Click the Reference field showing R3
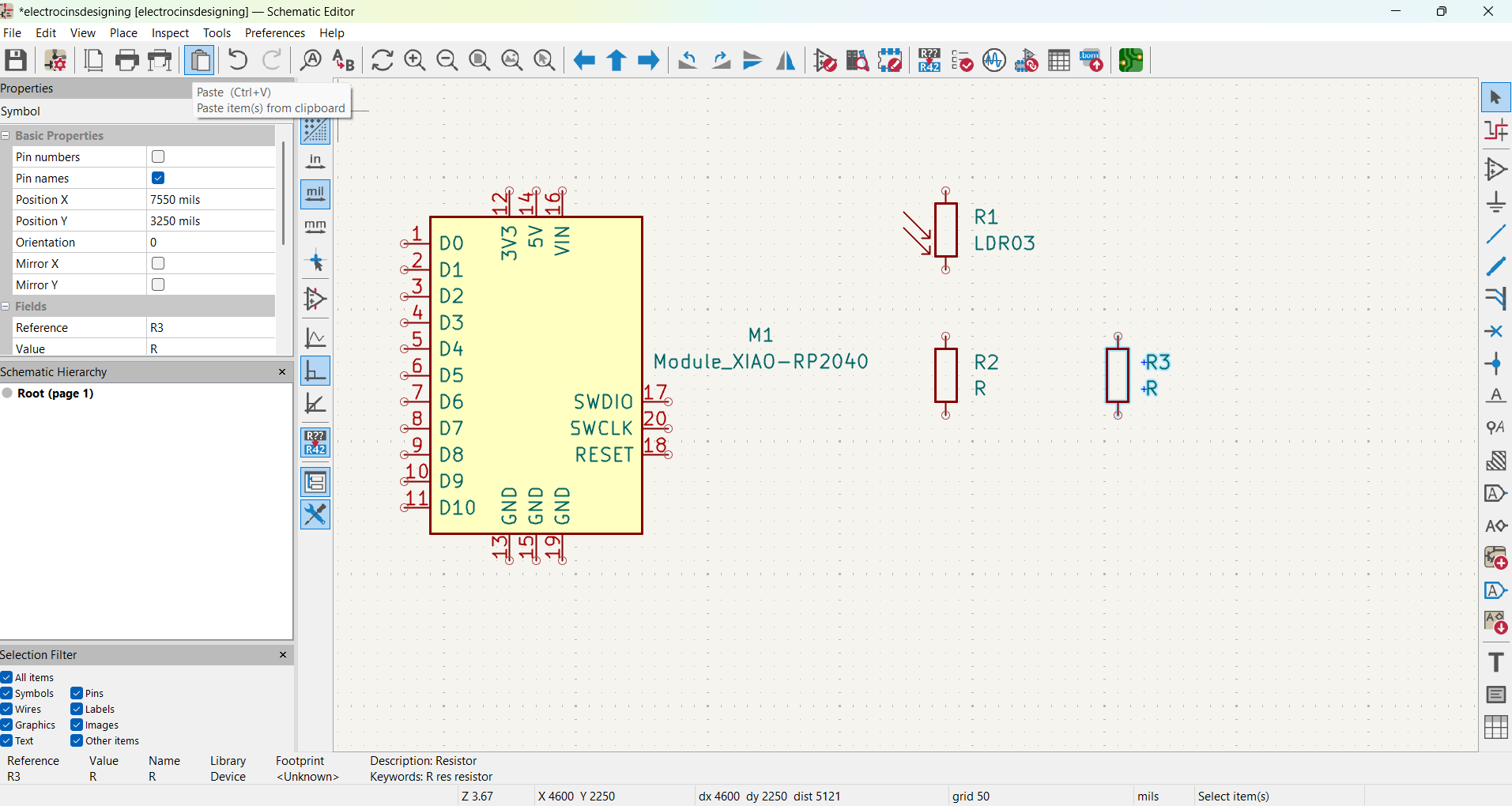1512x806 pixels. click(210, 327)
